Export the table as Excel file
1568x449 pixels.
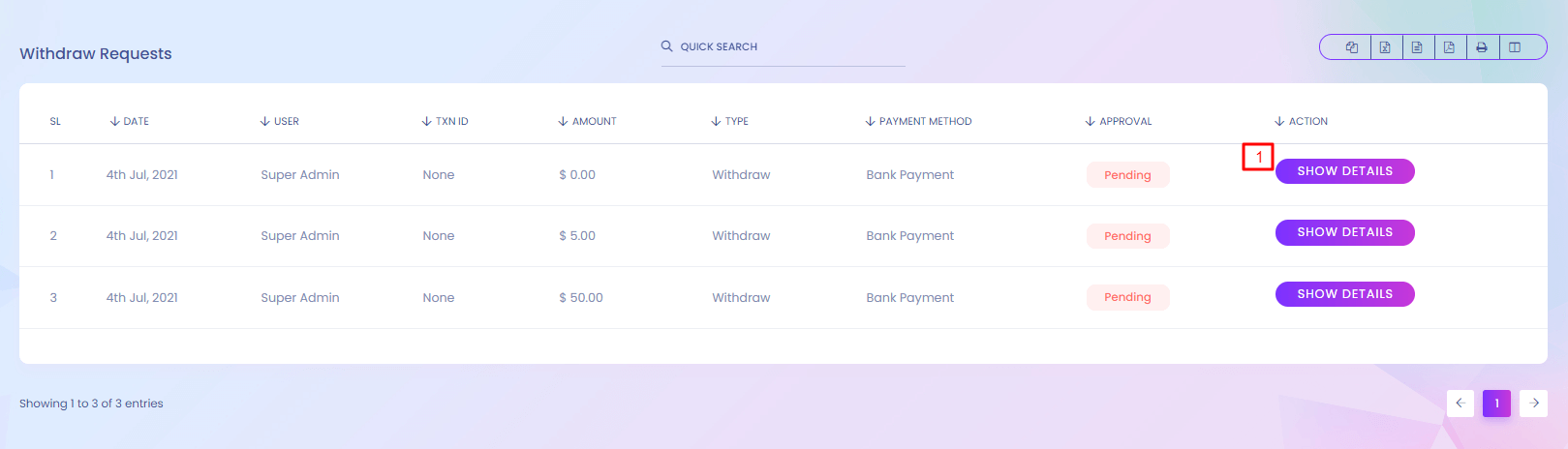[x=1385, y=47]
